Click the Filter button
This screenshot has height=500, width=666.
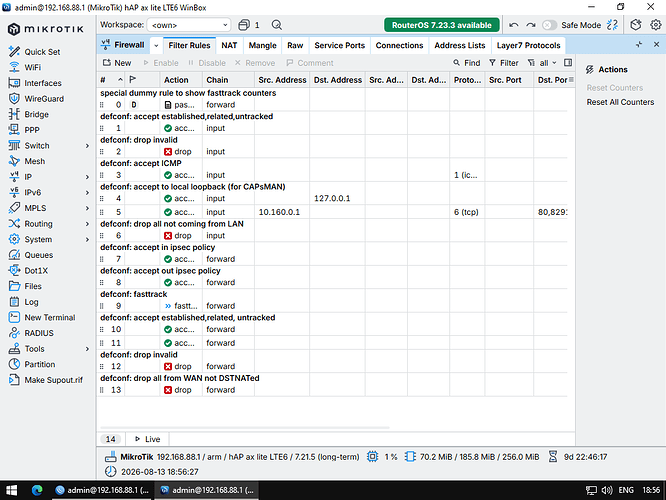pos(504,63)
